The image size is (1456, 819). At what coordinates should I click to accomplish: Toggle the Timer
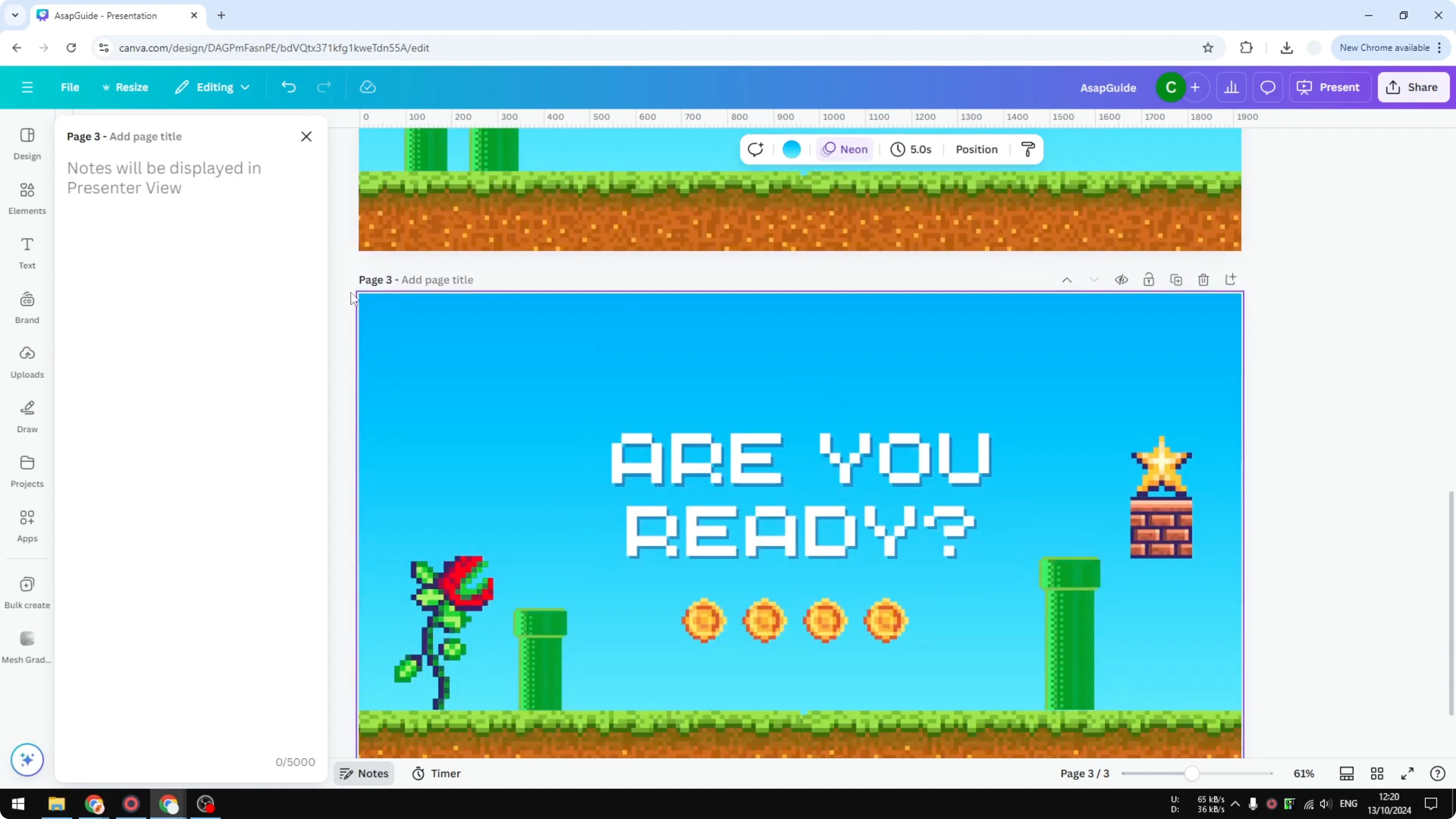click(436, 773)
